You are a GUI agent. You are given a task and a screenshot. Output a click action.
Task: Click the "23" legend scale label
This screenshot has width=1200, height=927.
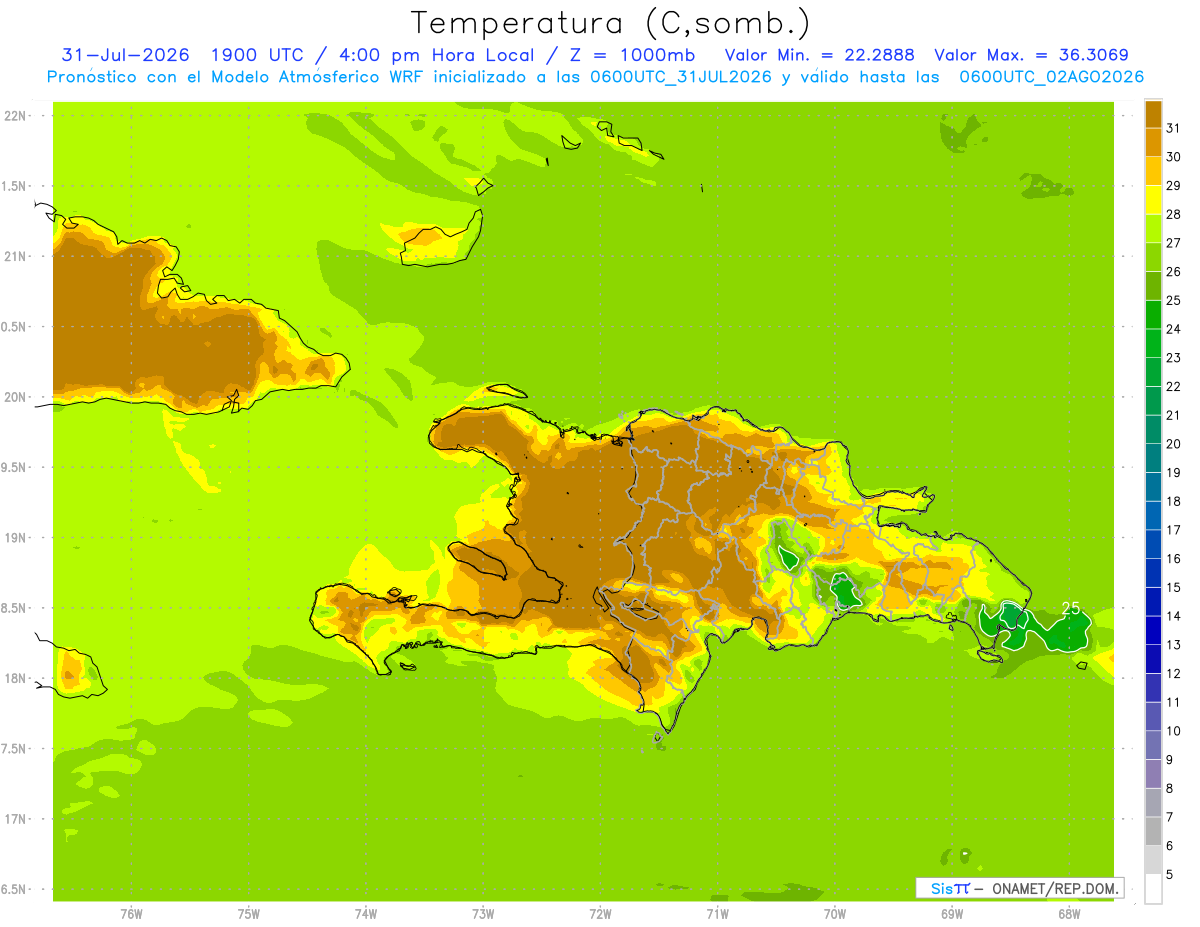coord(1173,358)
